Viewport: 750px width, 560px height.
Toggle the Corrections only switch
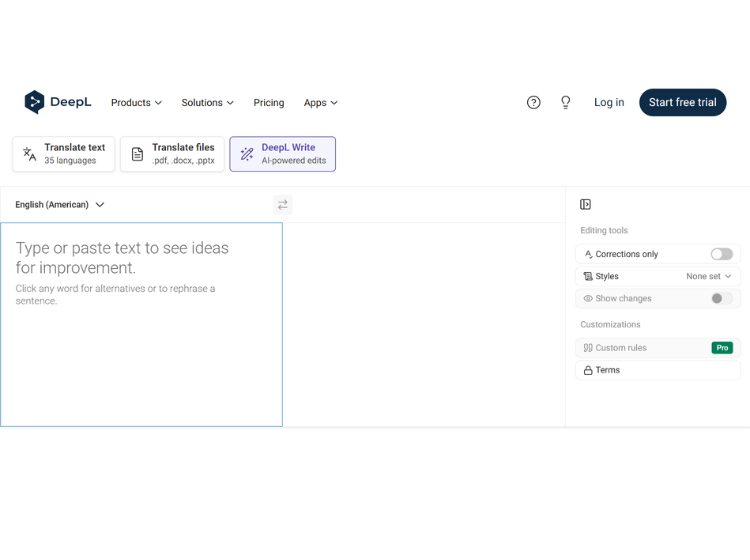tap(721, 254)
